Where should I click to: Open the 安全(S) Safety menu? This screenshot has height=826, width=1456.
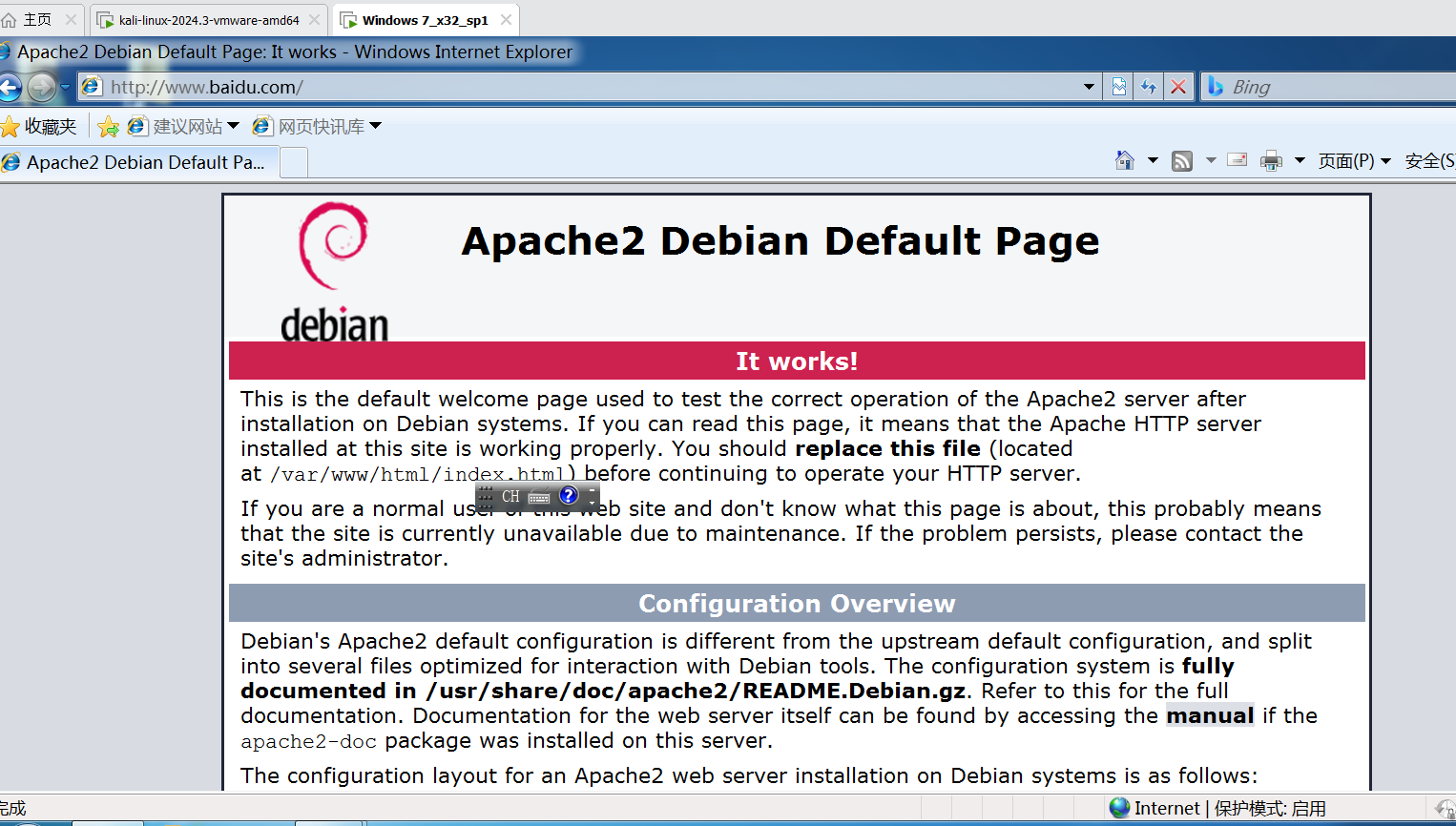pyautogui.click(x=1429, y=161)
